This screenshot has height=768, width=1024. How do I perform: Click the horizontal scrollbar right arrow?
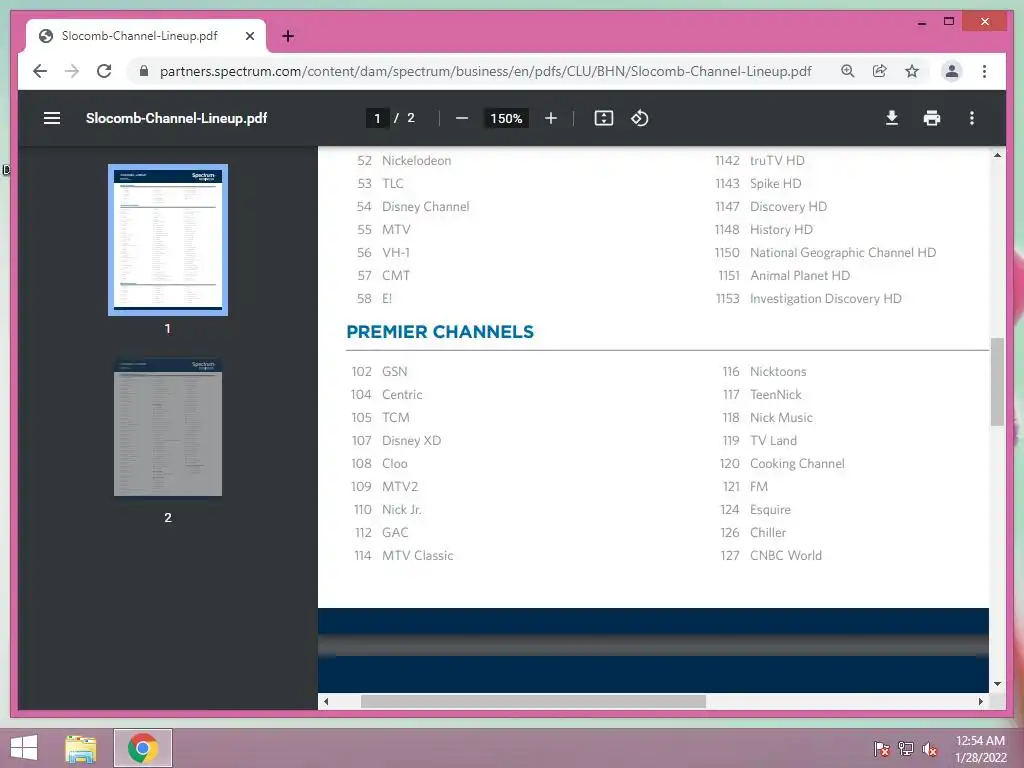[x=980, y=701]
